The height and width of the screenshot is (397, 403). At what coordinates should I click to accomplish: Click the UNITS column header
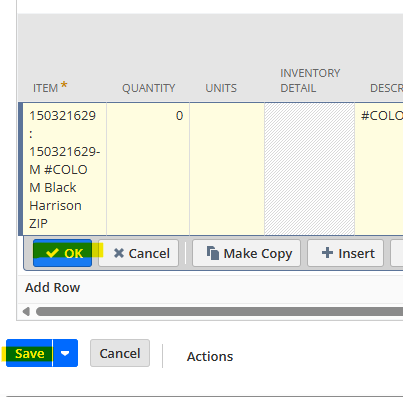point(221,88)
